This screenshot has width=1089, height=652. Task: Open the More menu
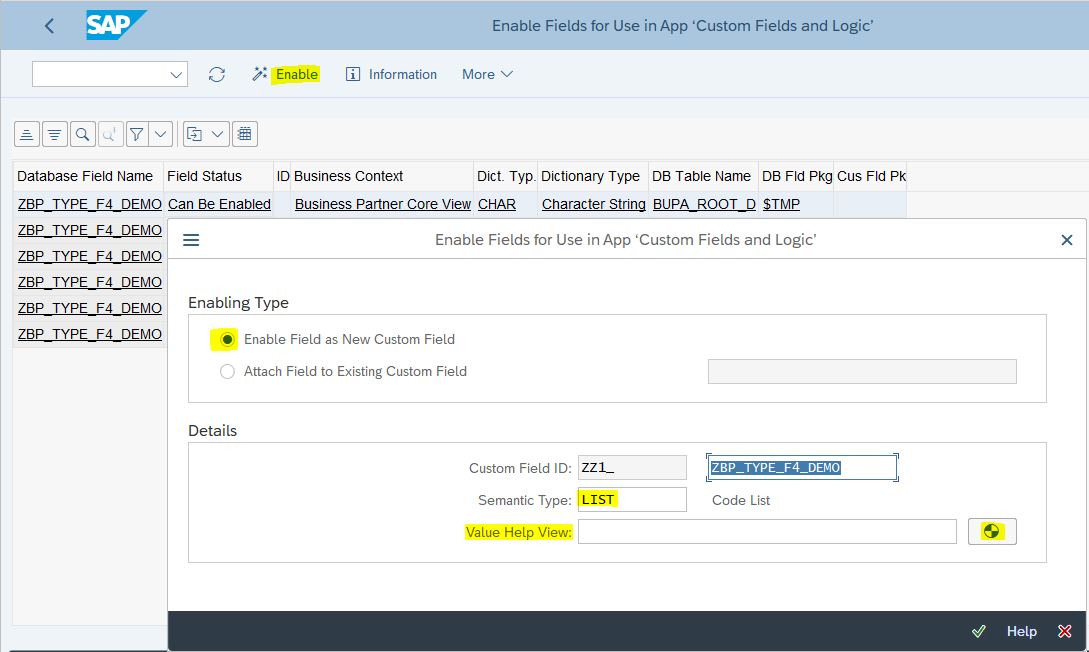tap(486, 73)
